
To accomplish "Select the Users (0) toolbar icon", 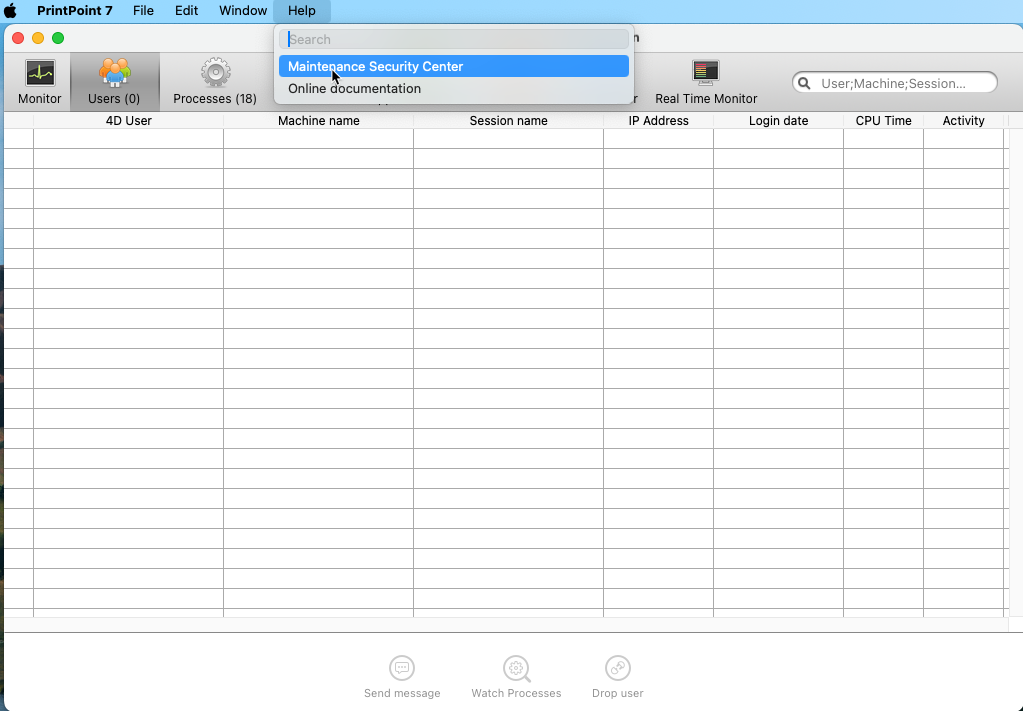I will pos(114,73).
